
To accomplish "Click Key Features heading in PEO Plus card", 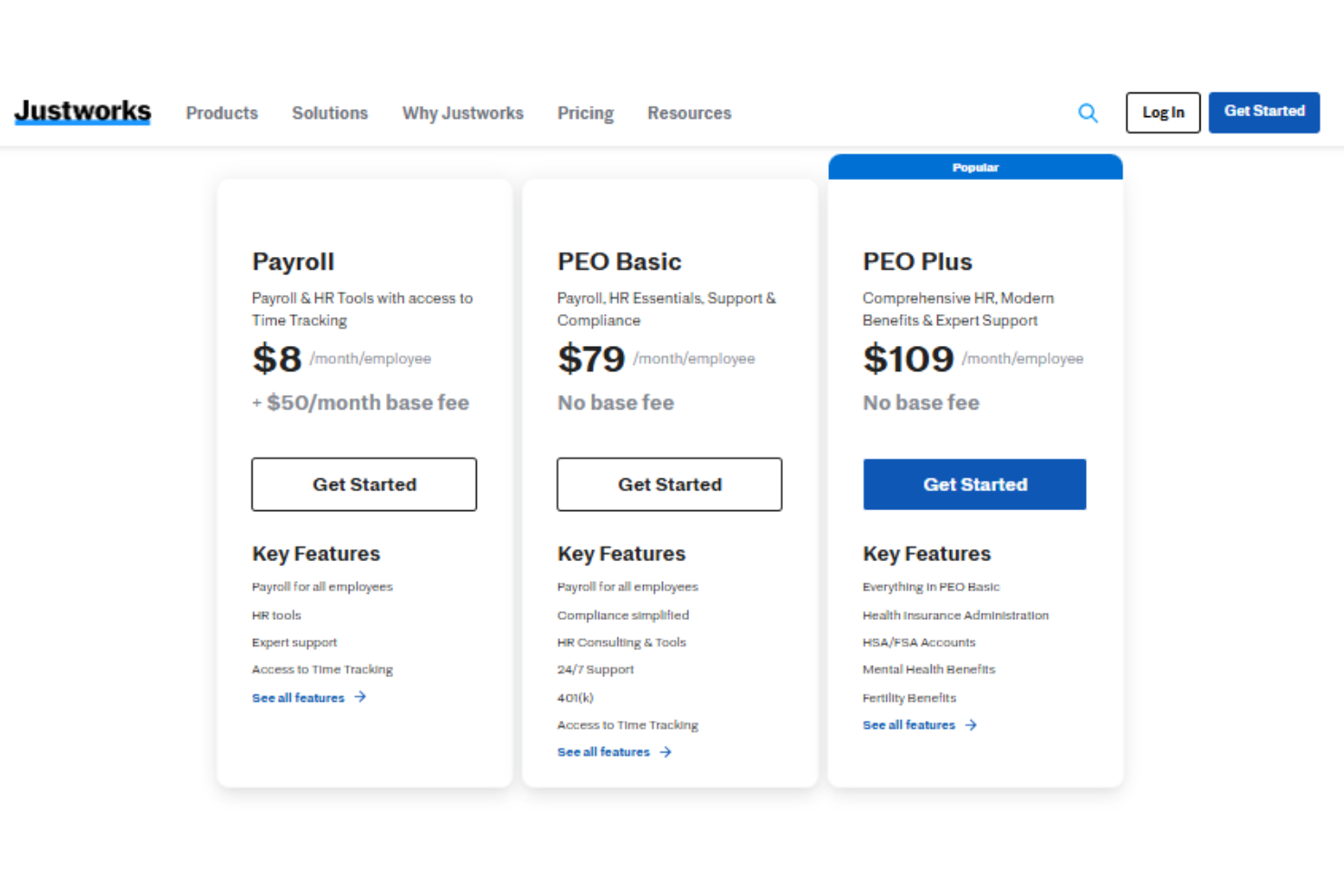I will coord(926,553).
